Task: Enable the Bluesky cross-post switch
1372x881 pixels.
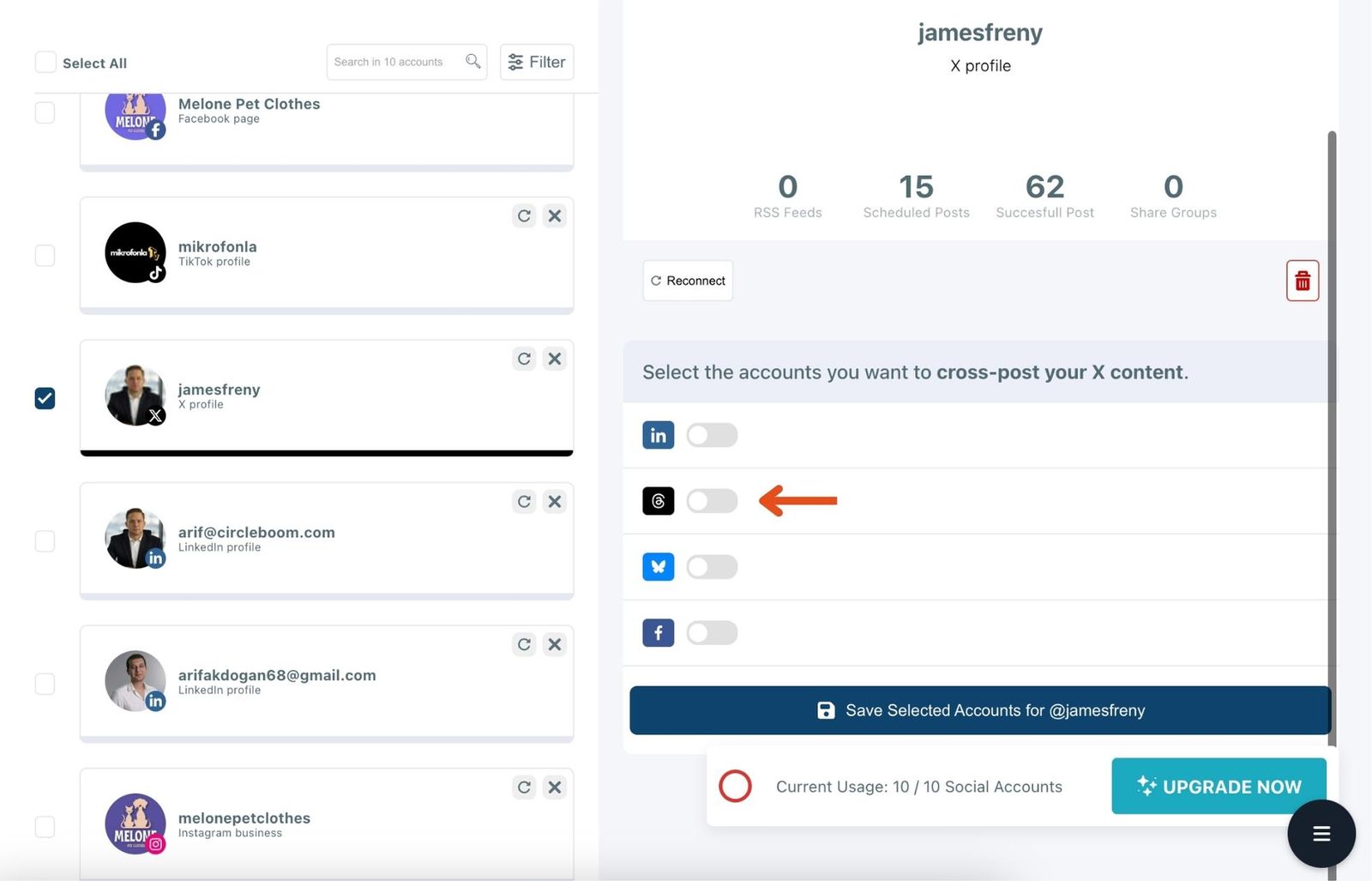Action: click(711, 567)
